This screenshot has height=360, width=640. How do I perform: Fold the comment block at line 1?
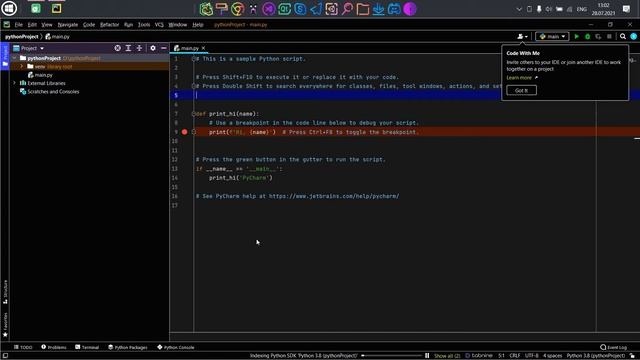click(194, 59)
